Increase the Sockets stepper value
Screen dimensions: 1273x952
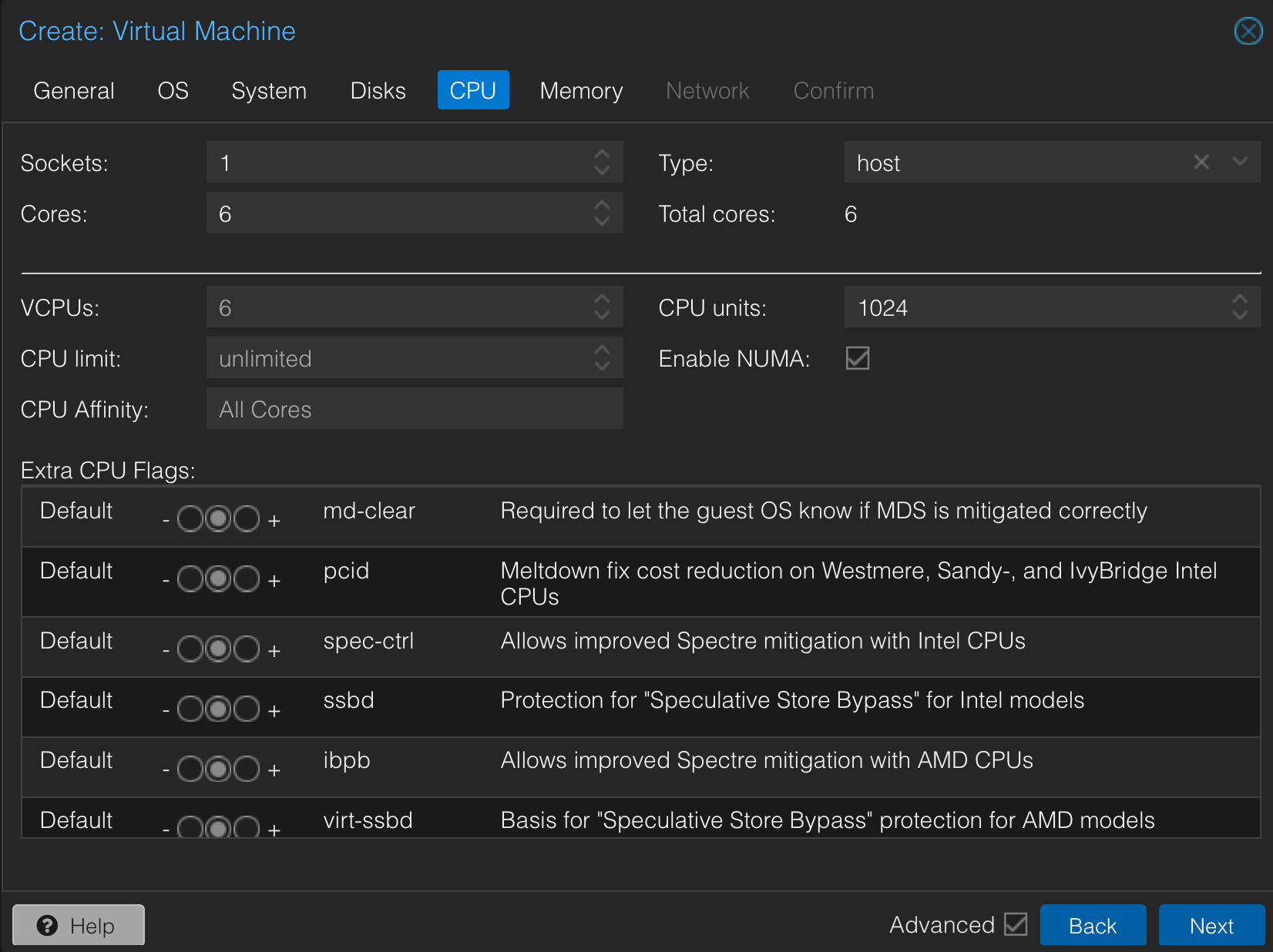pyautogui.click(x=602, y=154)
